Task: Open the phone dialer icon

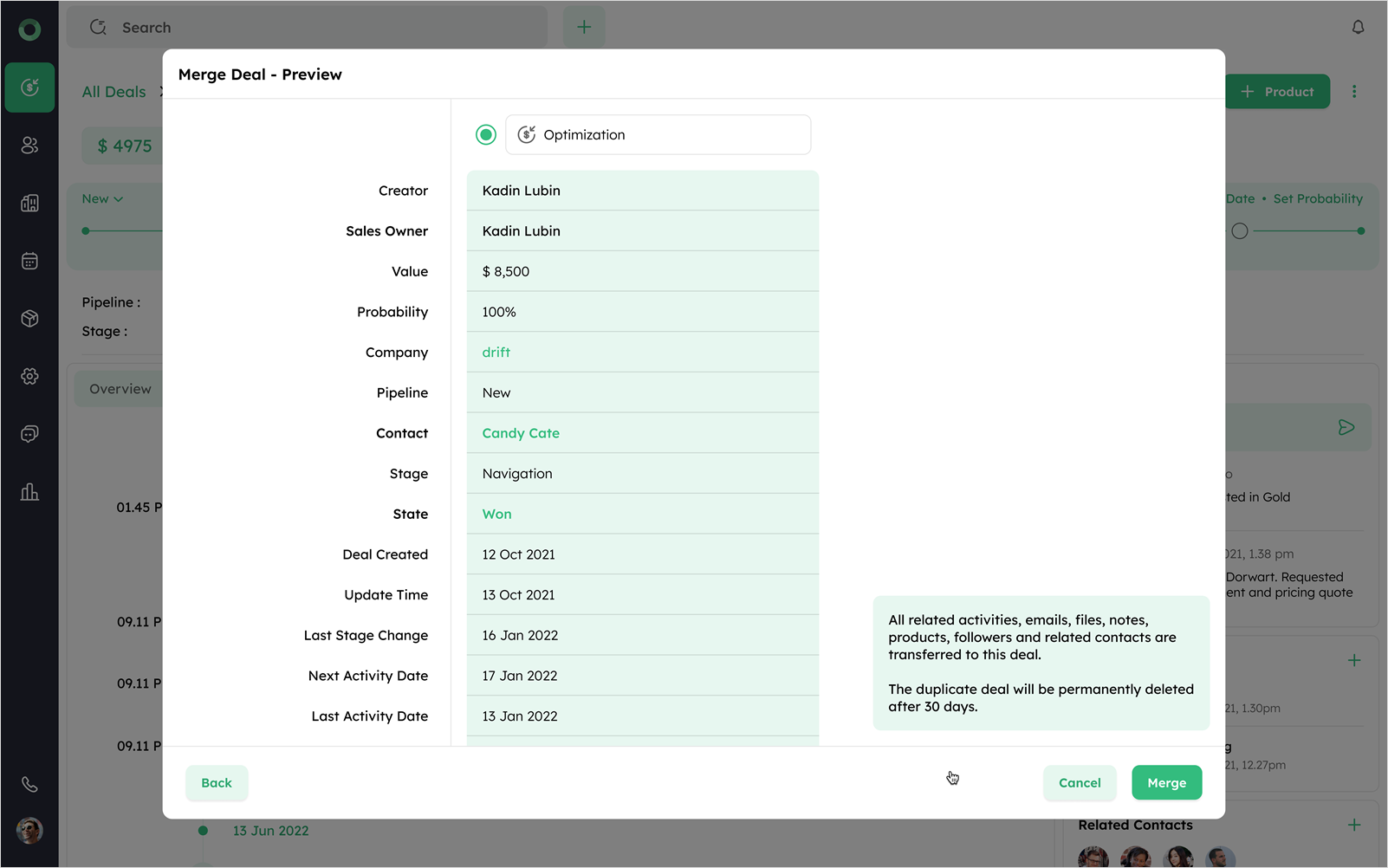Action: point(29,784)
